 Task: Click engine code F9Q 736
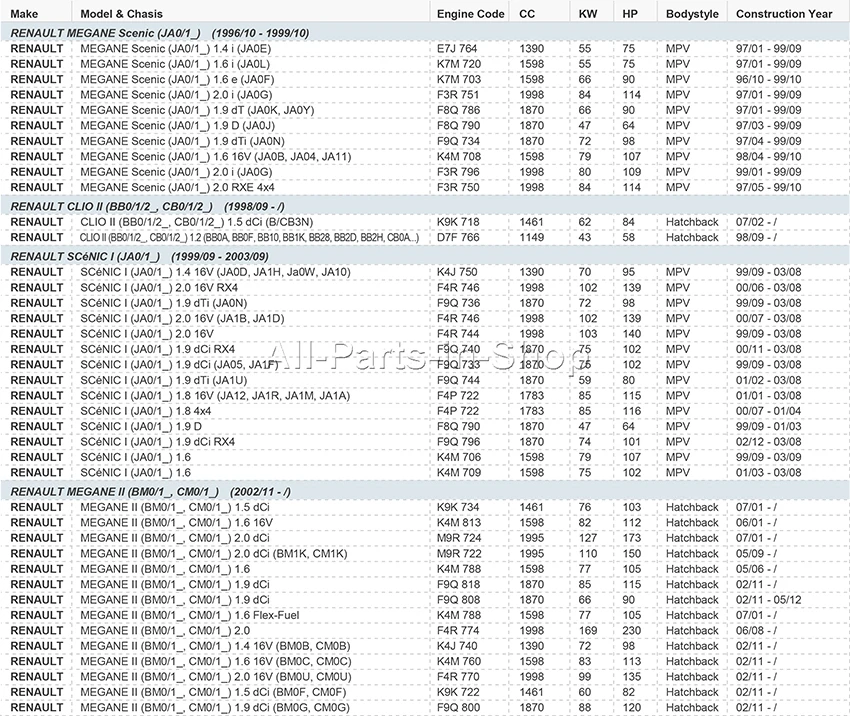pos(458,303)
